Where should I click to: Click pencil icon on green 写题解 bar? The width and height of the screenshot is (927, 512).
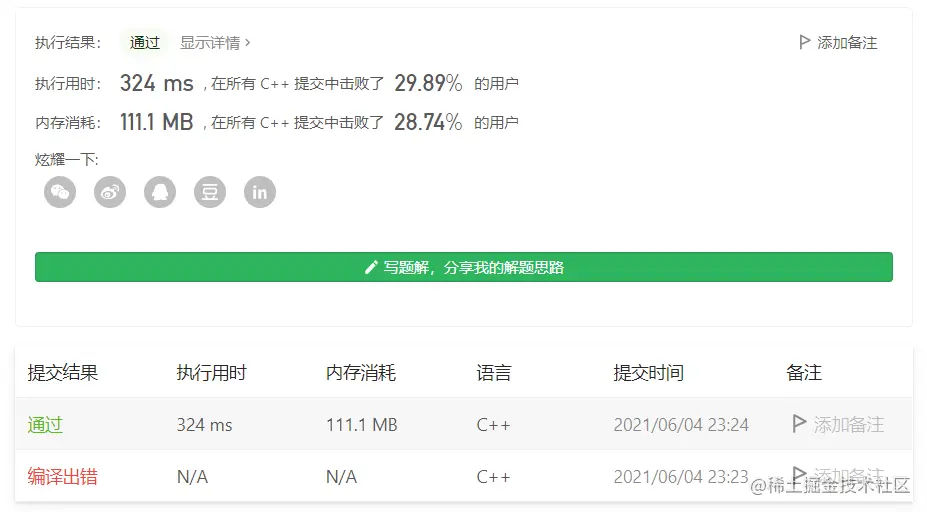pos(371,267)
